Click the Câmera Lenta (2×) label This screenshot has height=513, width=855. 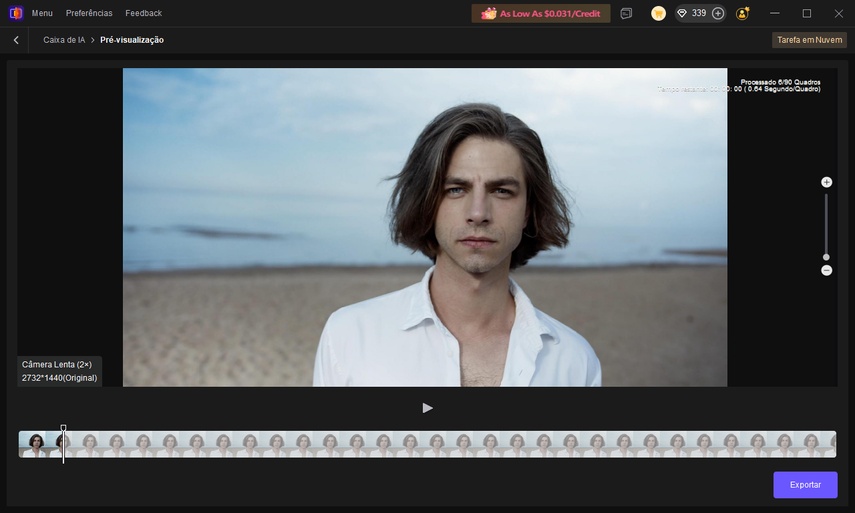point(57,364)
